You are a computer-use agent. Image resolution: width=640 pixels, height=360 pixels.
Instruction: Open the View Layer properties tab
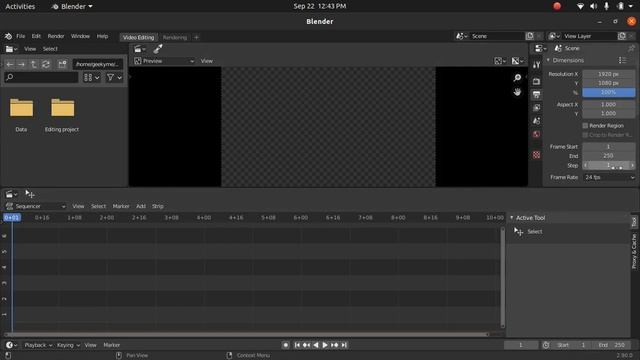(x=536, y=108)
